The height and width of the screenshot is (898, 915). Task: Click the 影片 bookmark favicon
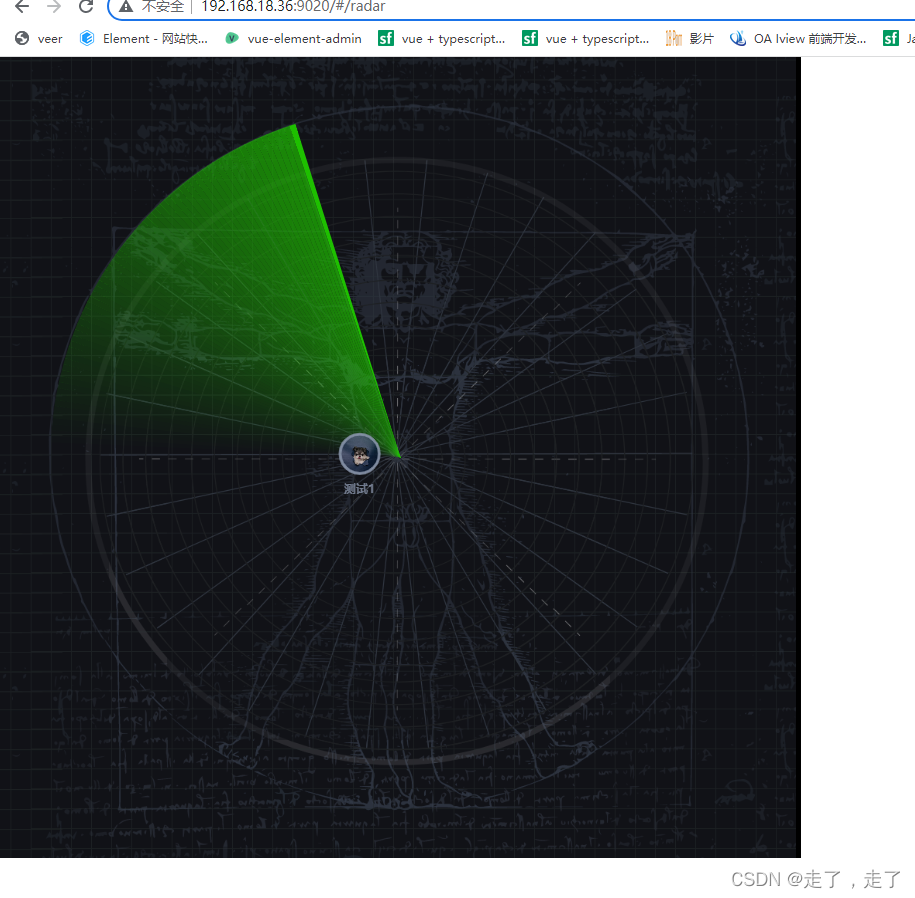[x=673, y=39]
